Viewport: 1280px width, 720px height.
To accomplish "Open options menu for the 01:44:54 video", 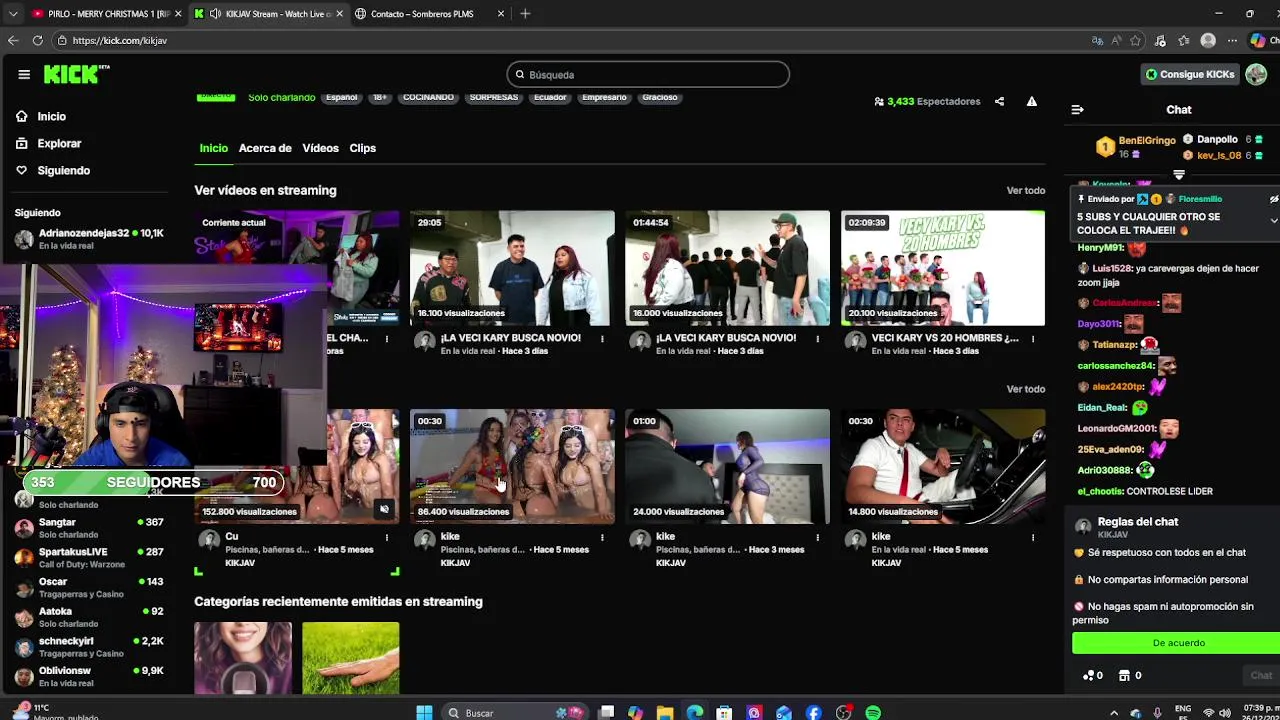I will coord(817,339).
